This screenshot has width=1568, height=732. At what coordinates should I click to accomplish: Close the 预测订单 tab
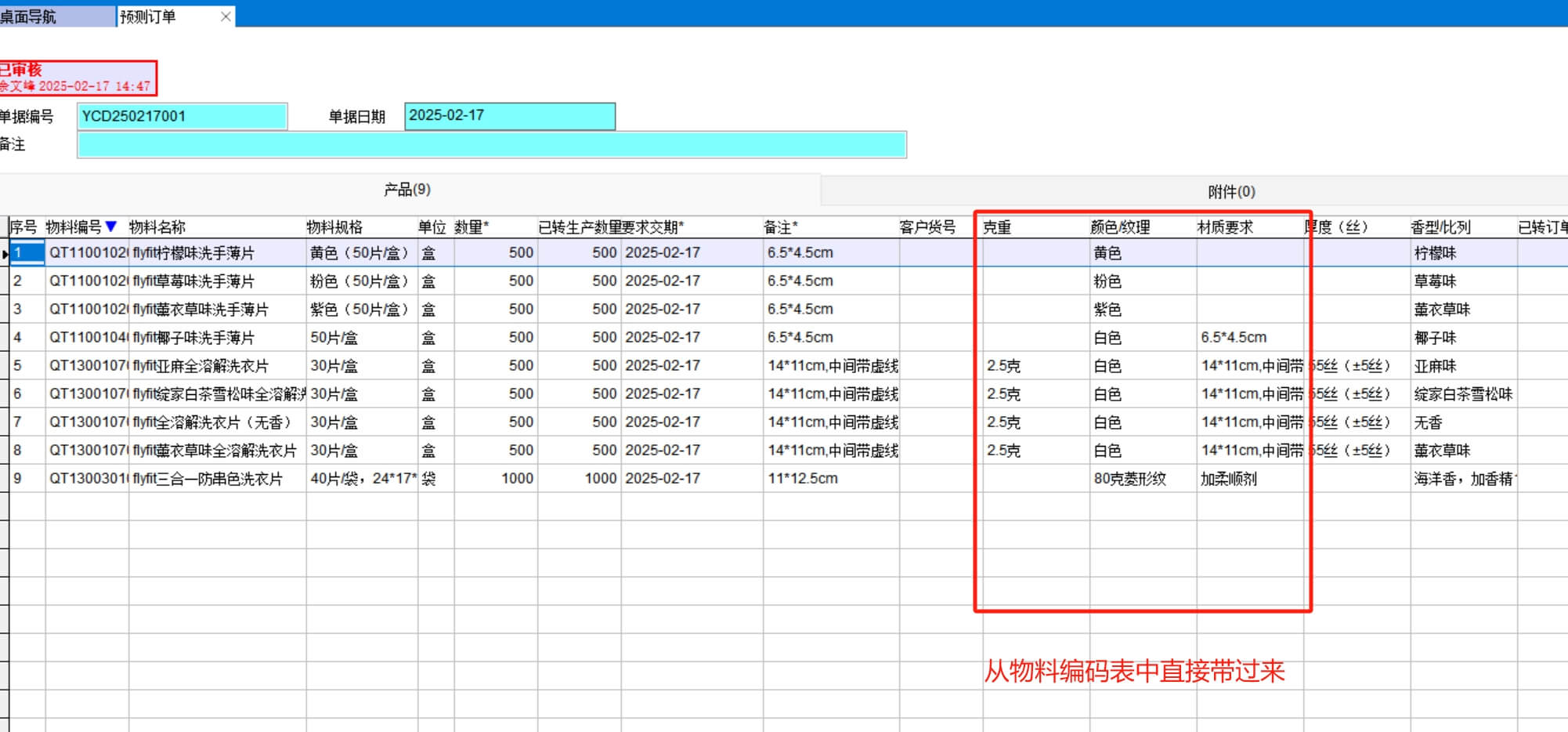(x=226, y=16)
